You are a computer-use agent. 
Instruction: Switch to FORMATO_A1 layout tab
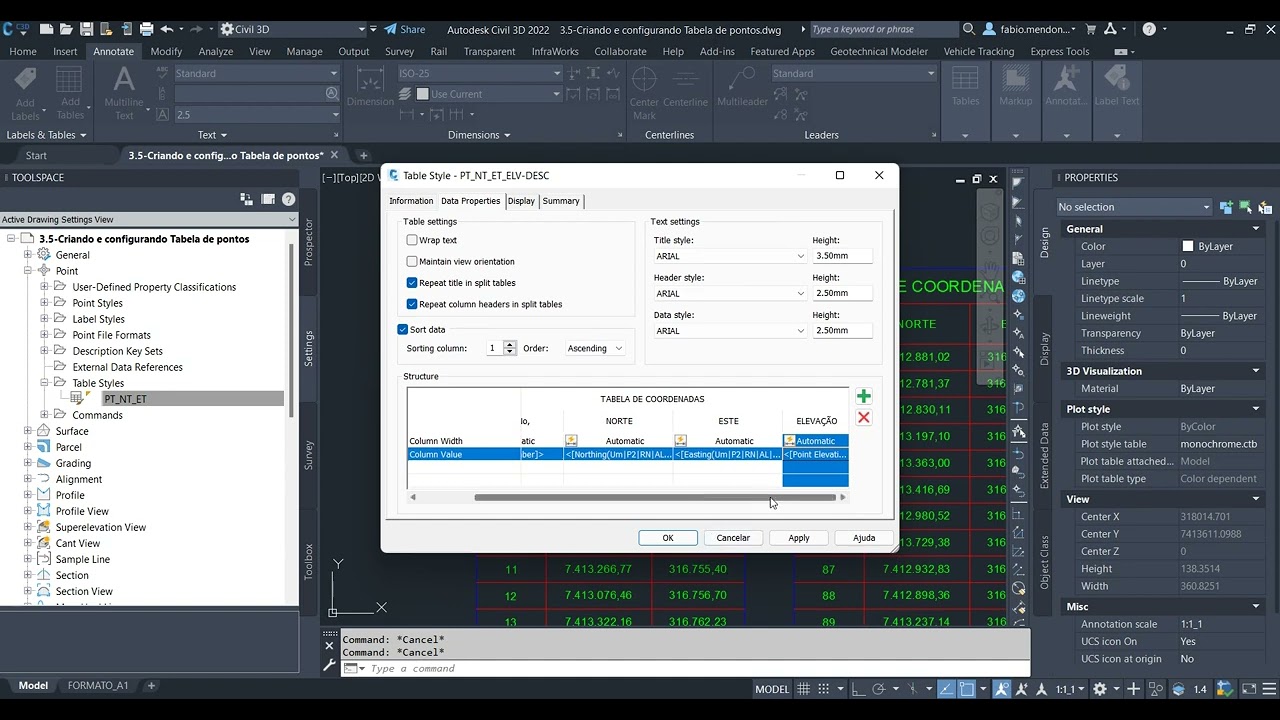click(x=98, y=686)
